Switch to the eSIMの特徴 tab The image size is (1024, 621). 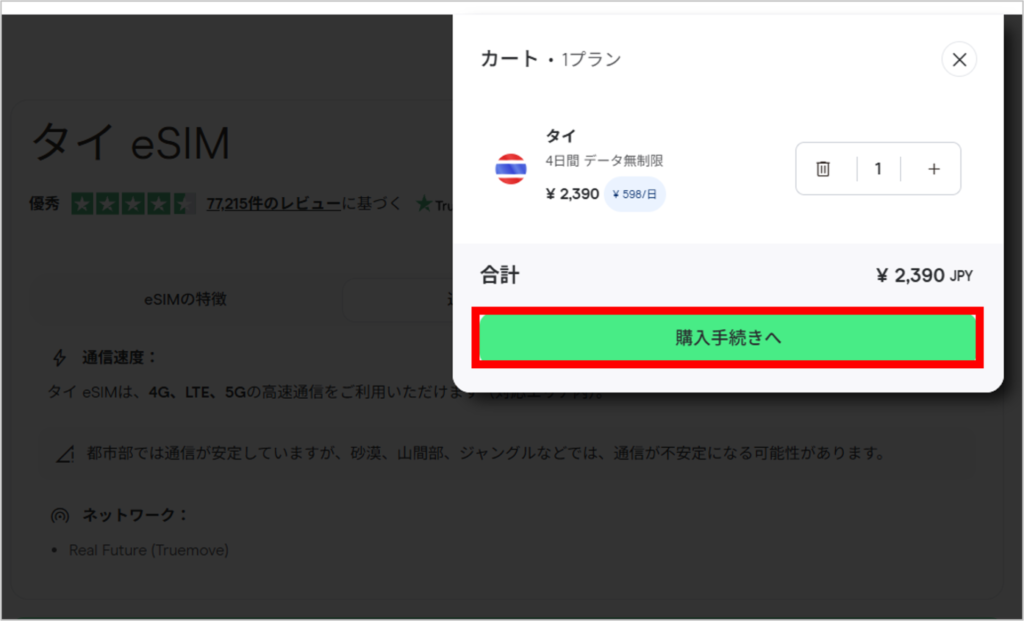pyautogui.click(x=185, y=299)
